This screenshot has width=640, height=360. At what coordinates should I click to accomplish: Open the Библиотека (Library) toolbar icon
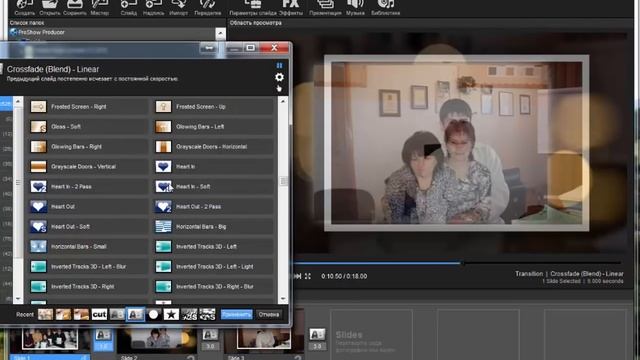pos(385,6)
